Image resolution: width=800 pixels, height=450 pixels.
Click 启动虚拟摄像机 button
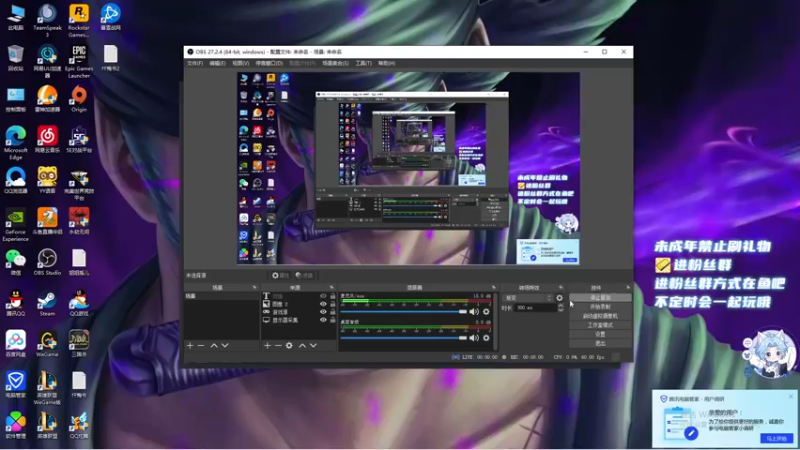click(600, 316)
